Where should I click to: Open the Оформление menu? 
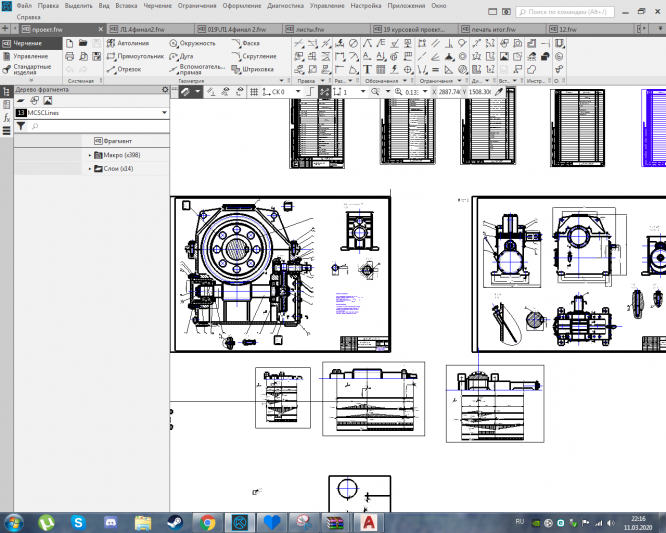[x=242, y=6]
